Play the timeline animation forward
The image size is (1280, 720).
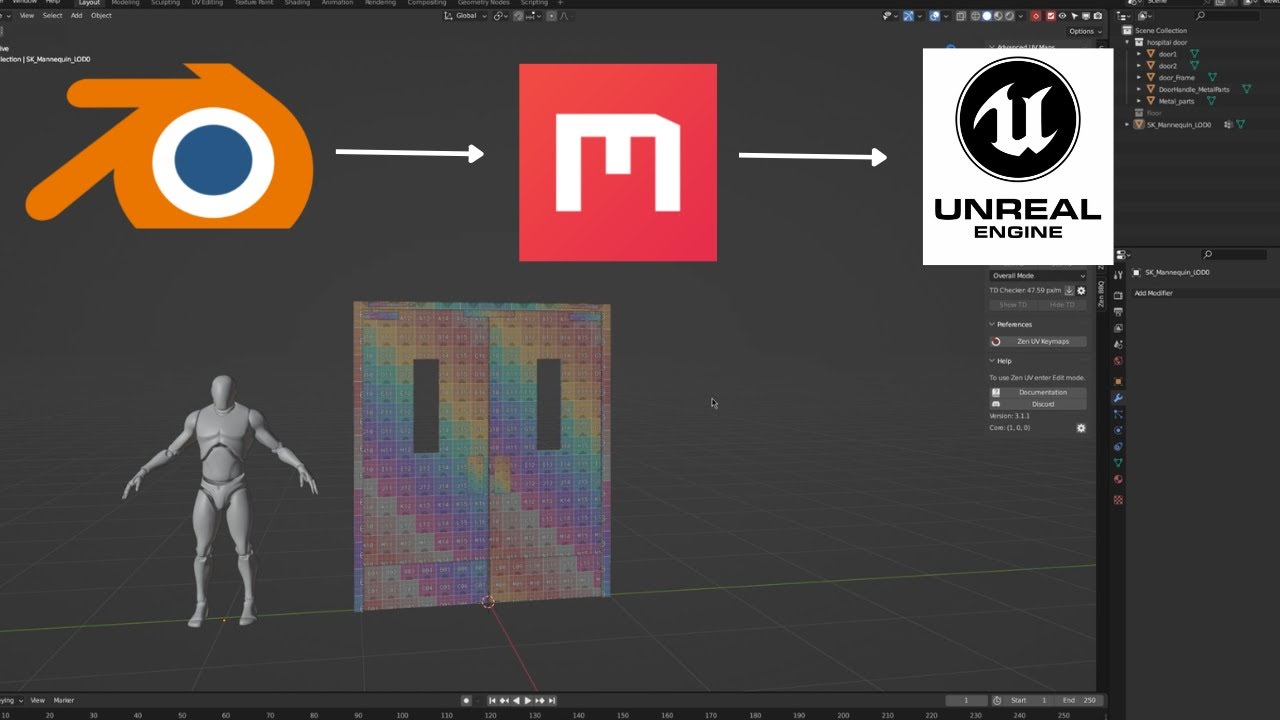coord(528,701)
